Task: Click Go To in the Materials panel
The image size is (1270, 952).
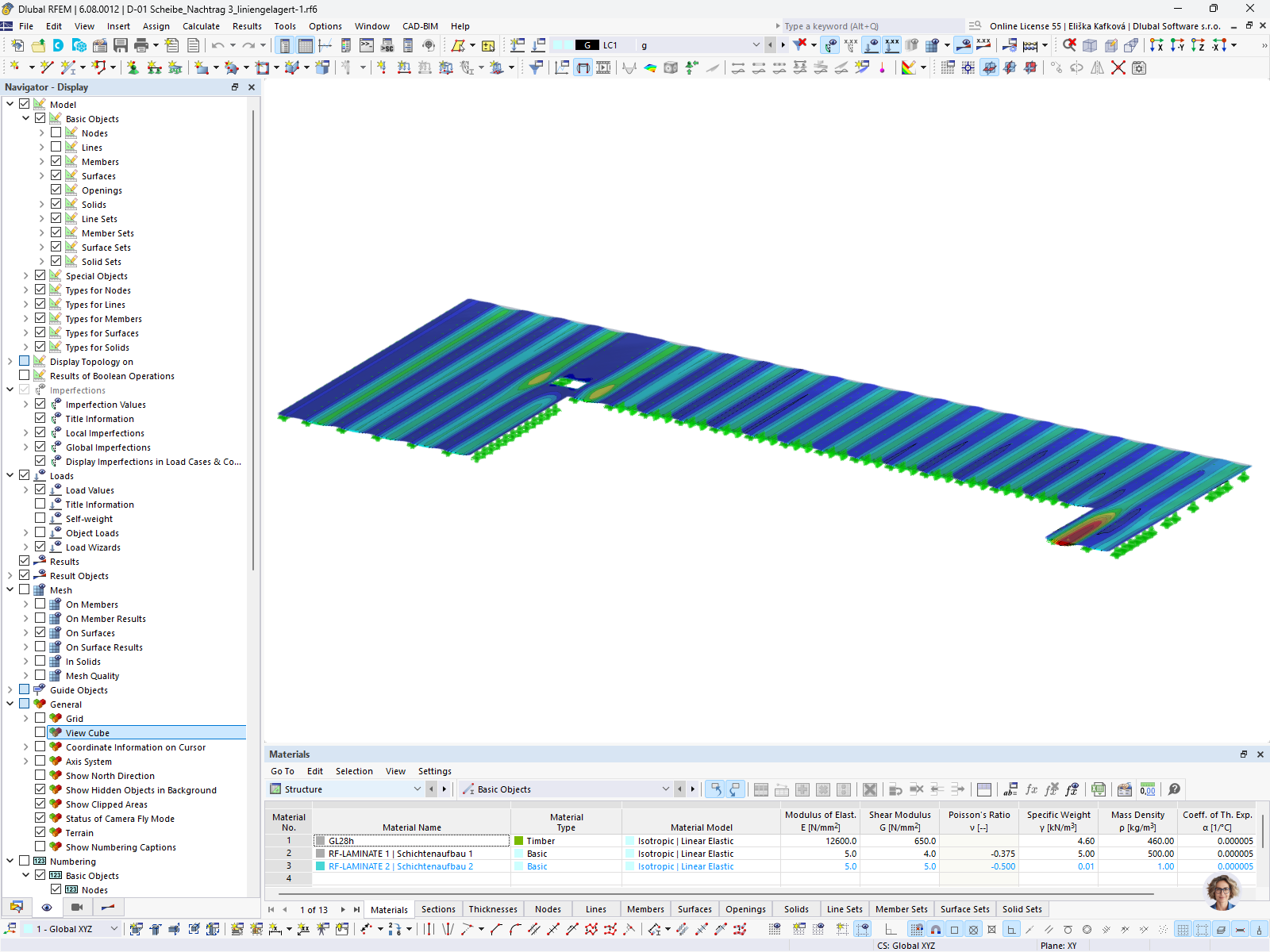Action: (x=282, y=770)
